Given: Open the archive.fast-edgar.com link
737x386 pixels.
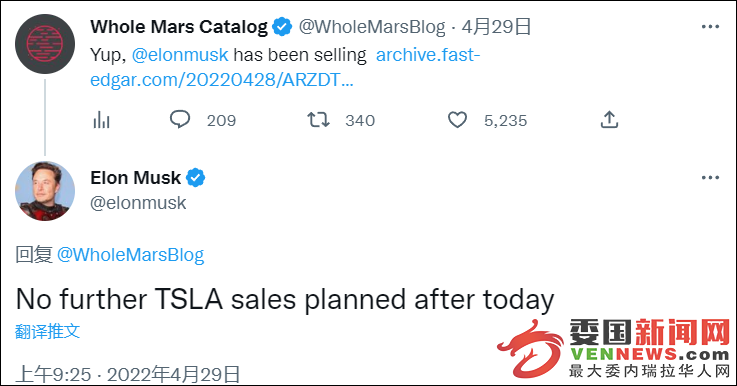Looking at the screenshot, I should tap(285, 67).
